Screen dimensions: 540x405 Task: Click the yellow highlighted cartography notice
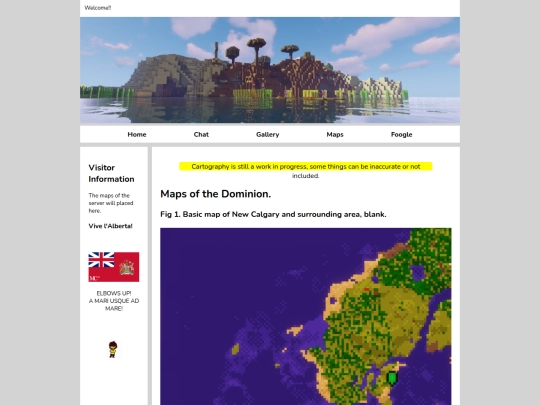coord(305,167)
